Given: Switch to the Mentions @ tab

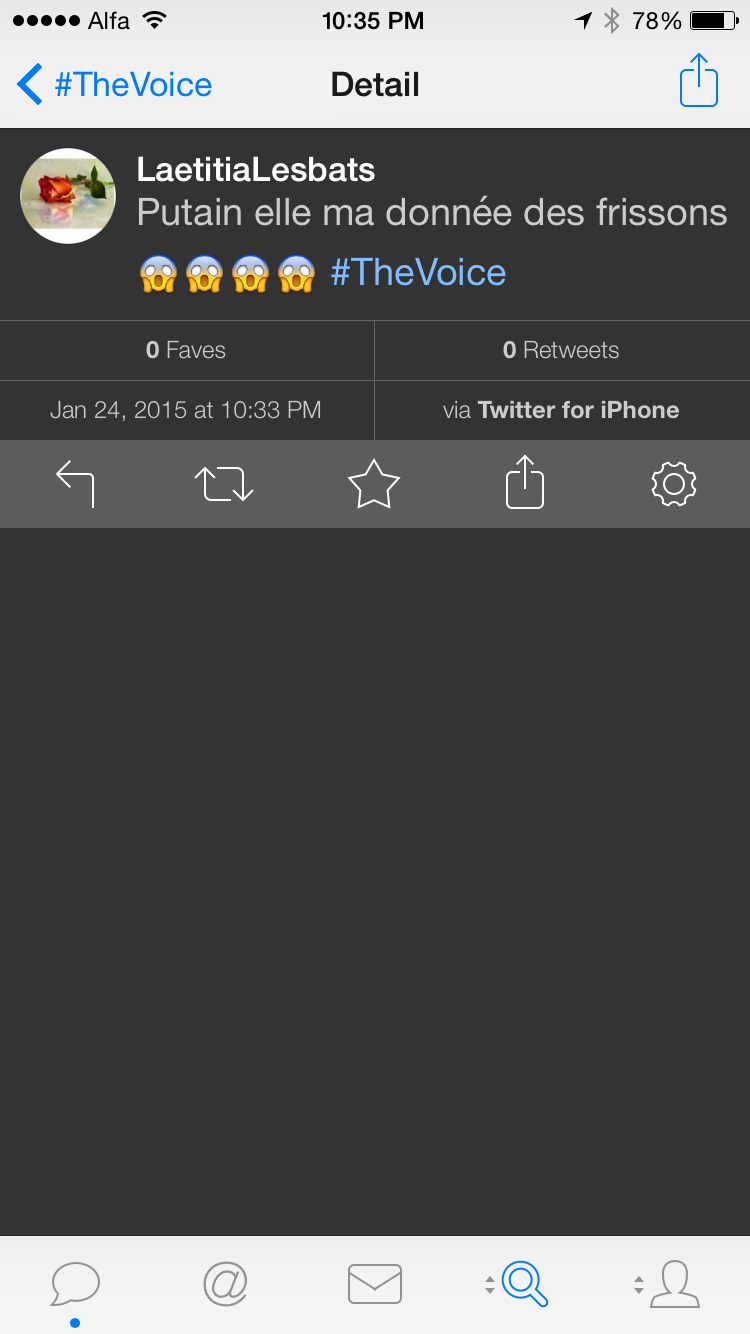Looking at the screenshot, I should click(225, 1284).
